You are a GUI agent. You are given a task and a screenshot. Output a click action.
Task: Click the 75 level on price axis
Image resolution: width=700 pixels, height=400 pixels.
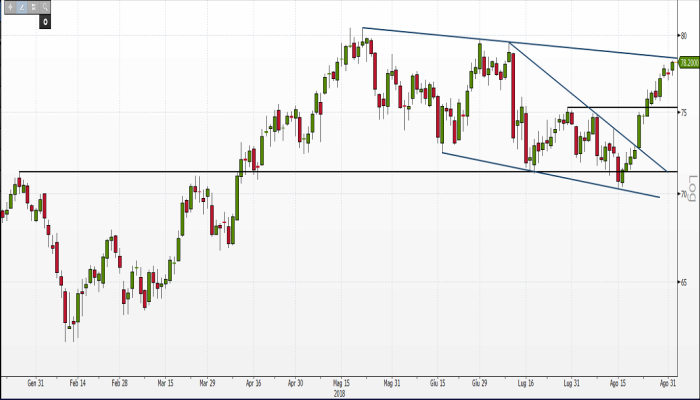(685, 113)
